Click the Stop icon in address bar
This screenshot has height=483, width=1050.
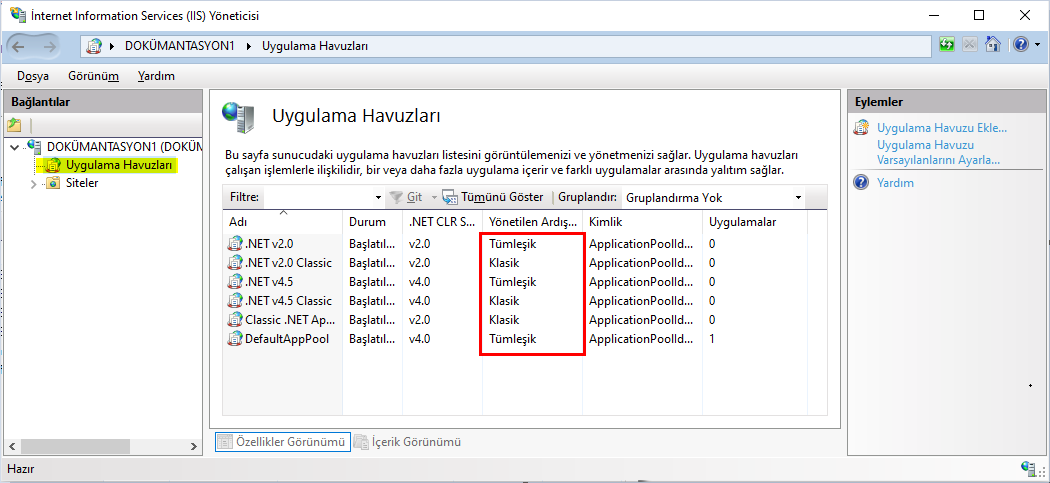970,45
